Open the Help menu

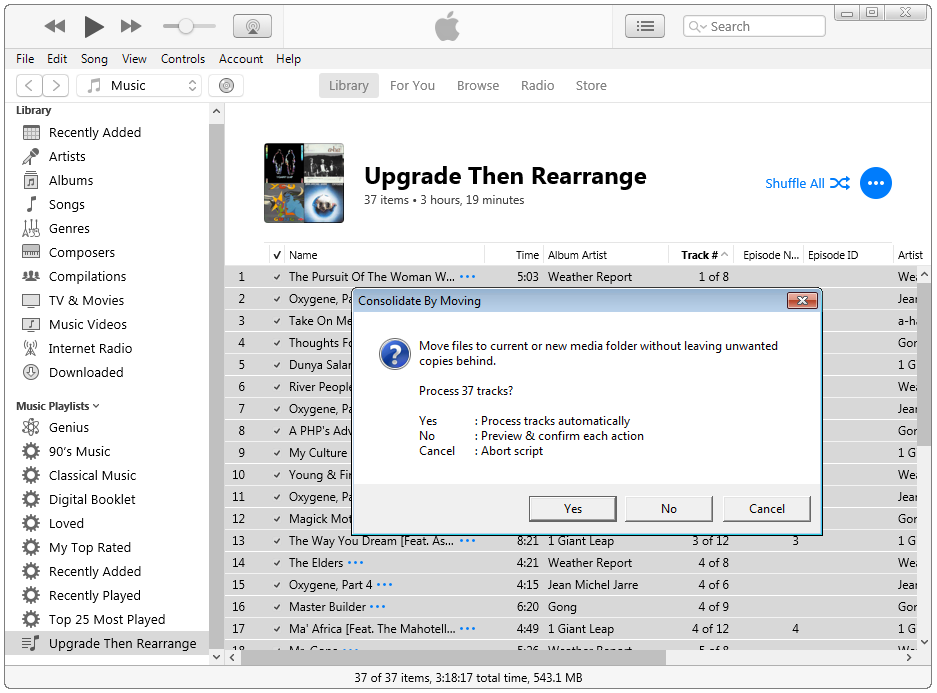289,59
